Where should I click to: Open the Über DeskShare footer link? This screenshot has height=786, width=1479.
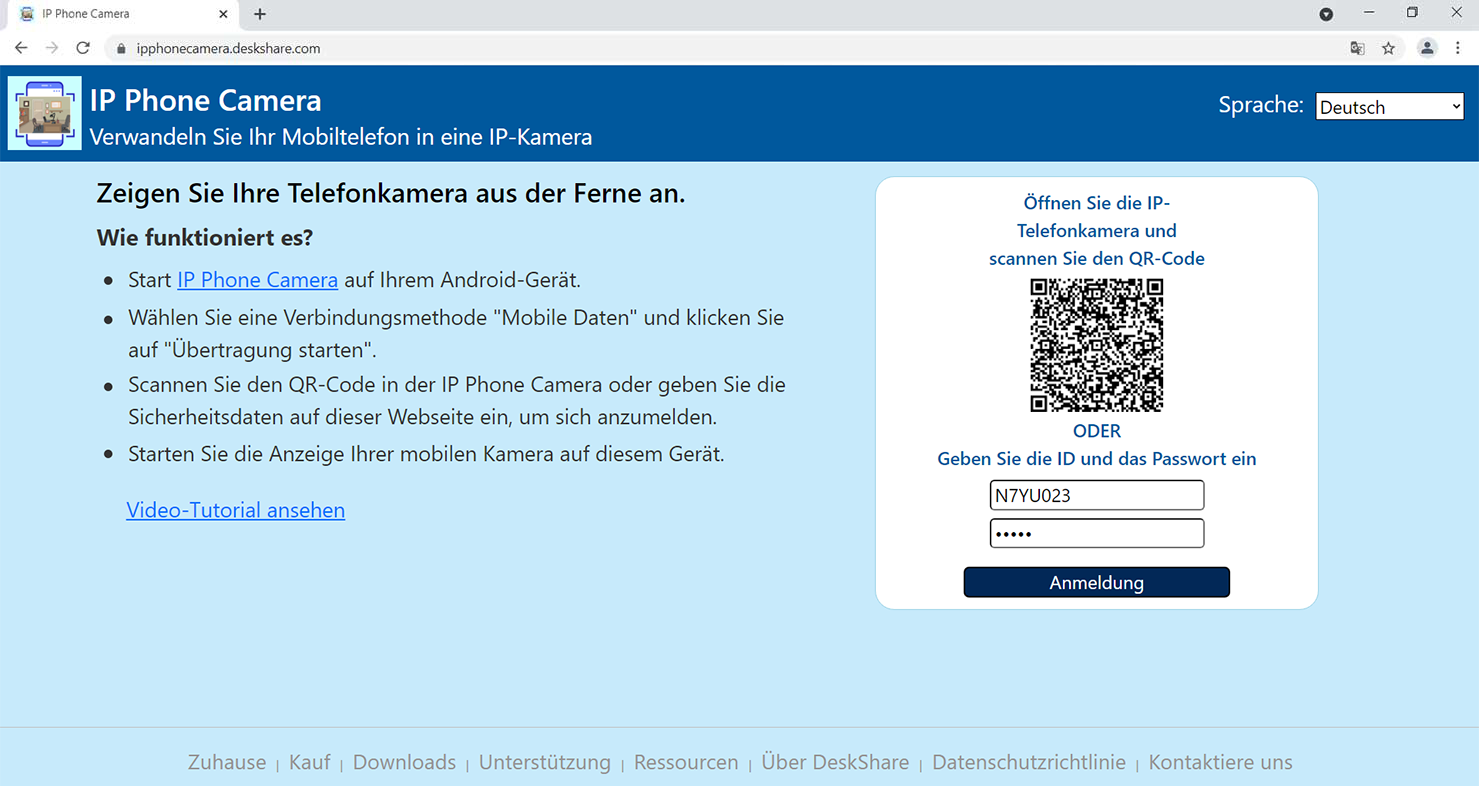[x=835, y=762]
